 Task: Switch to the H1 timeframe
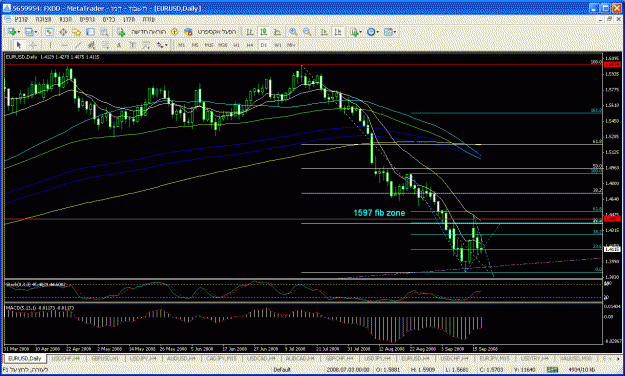[x=236, y=45]
